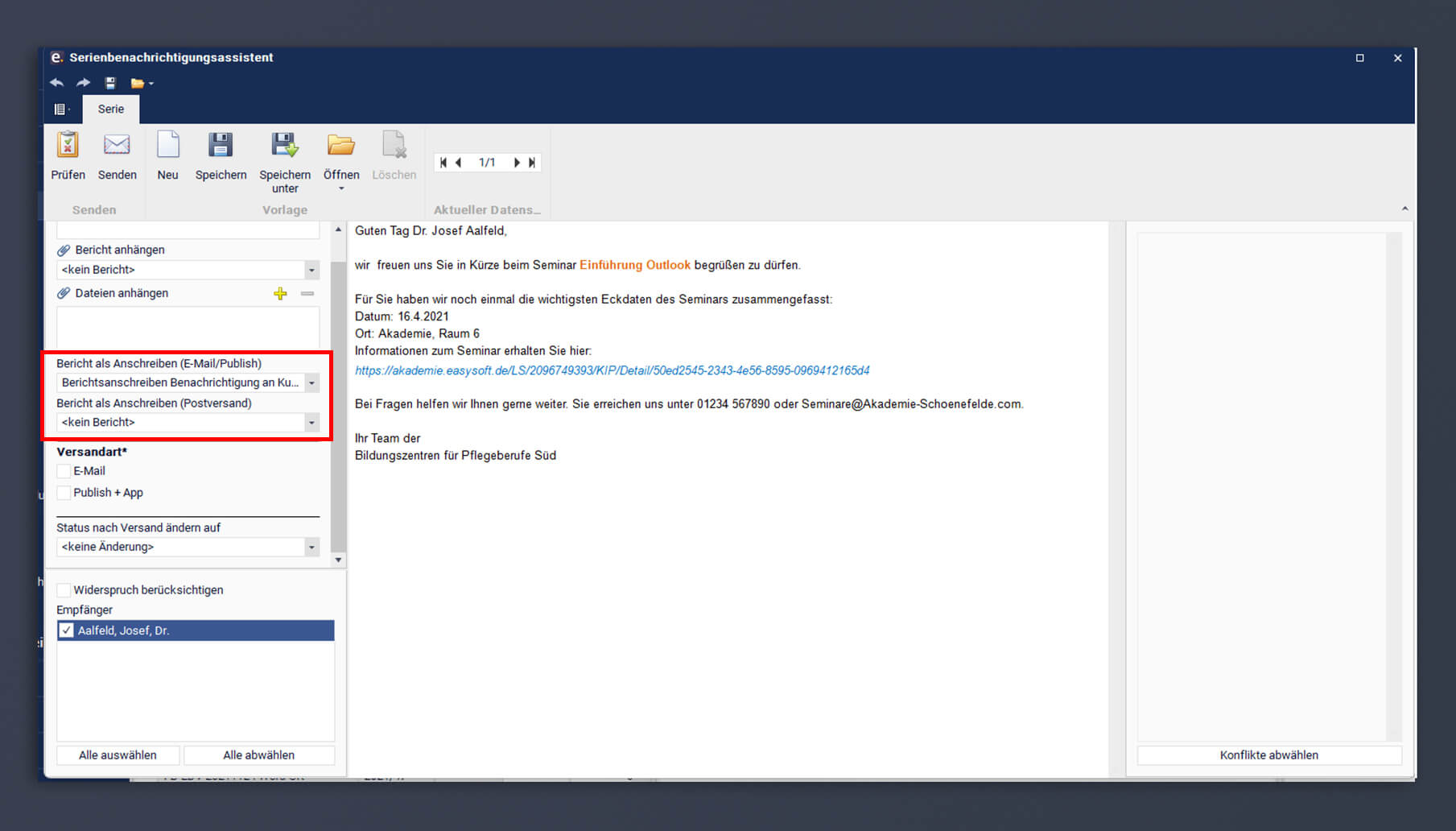Click paperclip icon next to Dateien anhängen
This screenshot has width=1456, height=831.
(x=64, y=294)
